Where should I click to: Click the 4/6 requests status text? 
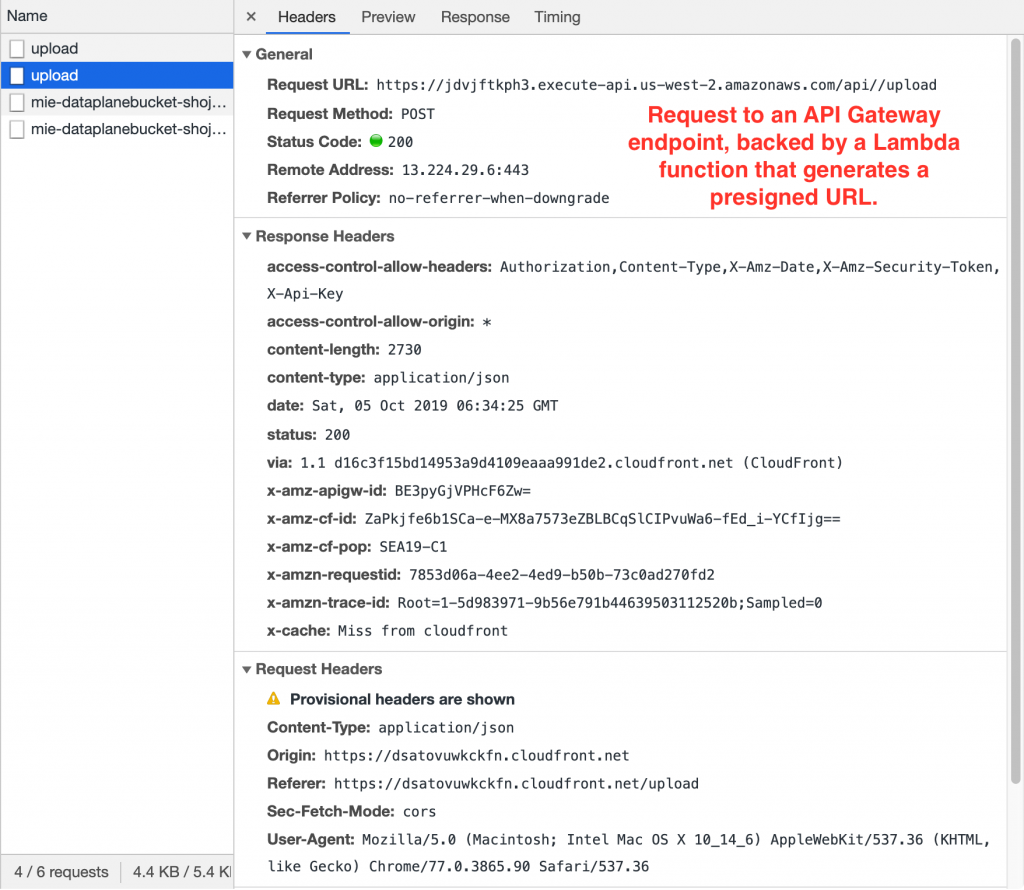60,872
